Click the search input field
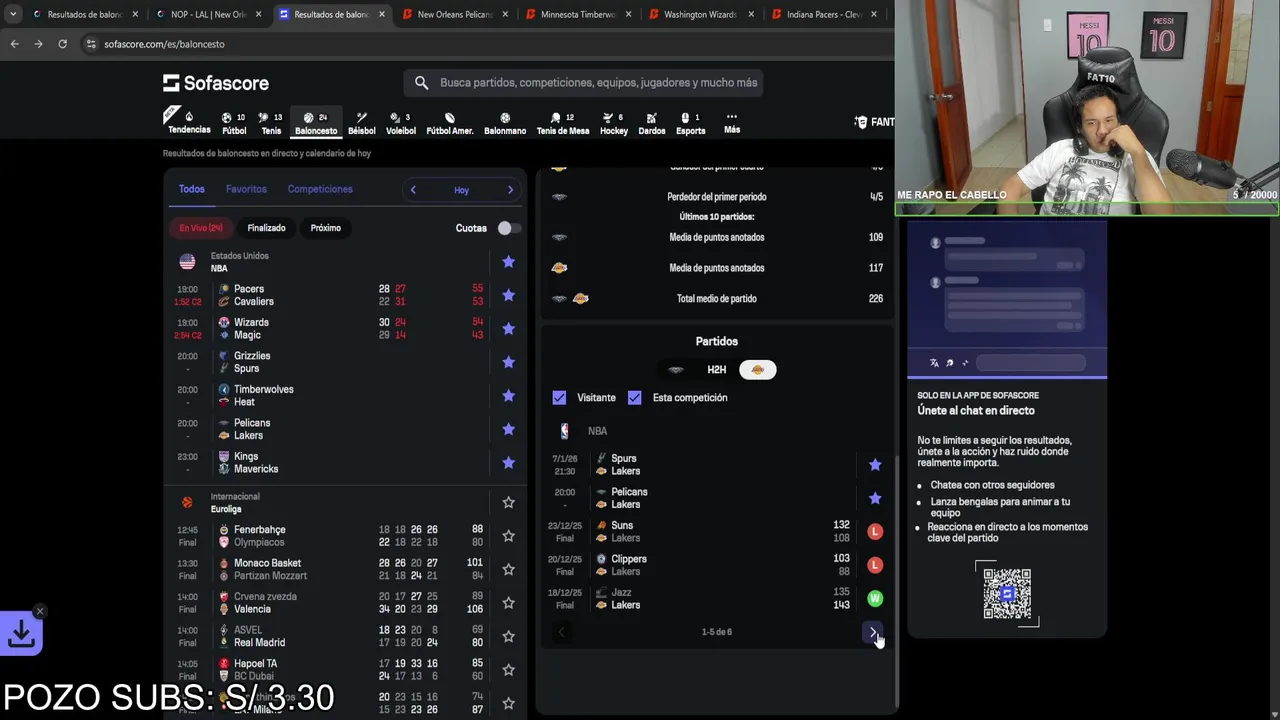Image resolution: width=1280 pixels, height=720 pixels. (x=584, y=83)
